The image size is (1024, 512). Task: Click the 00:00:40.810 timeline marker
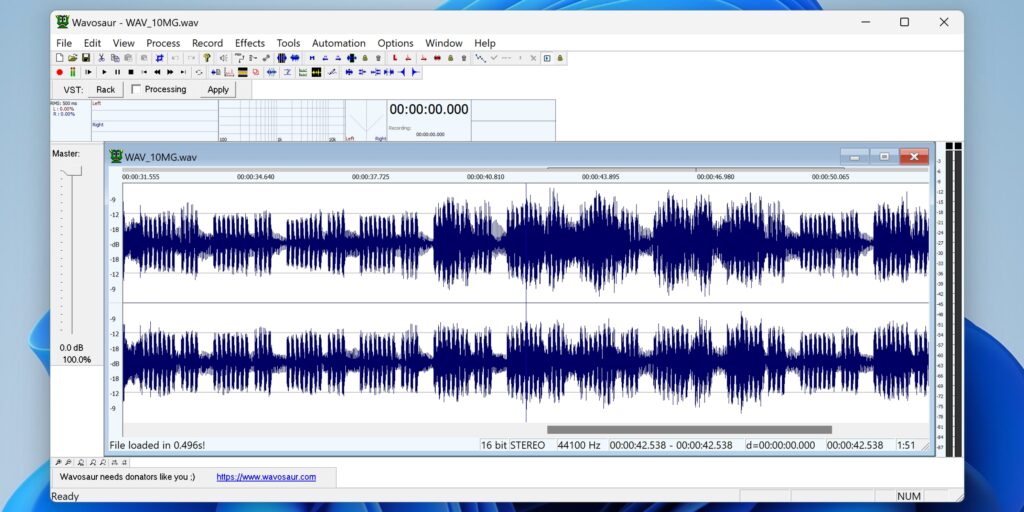(483, 177)
